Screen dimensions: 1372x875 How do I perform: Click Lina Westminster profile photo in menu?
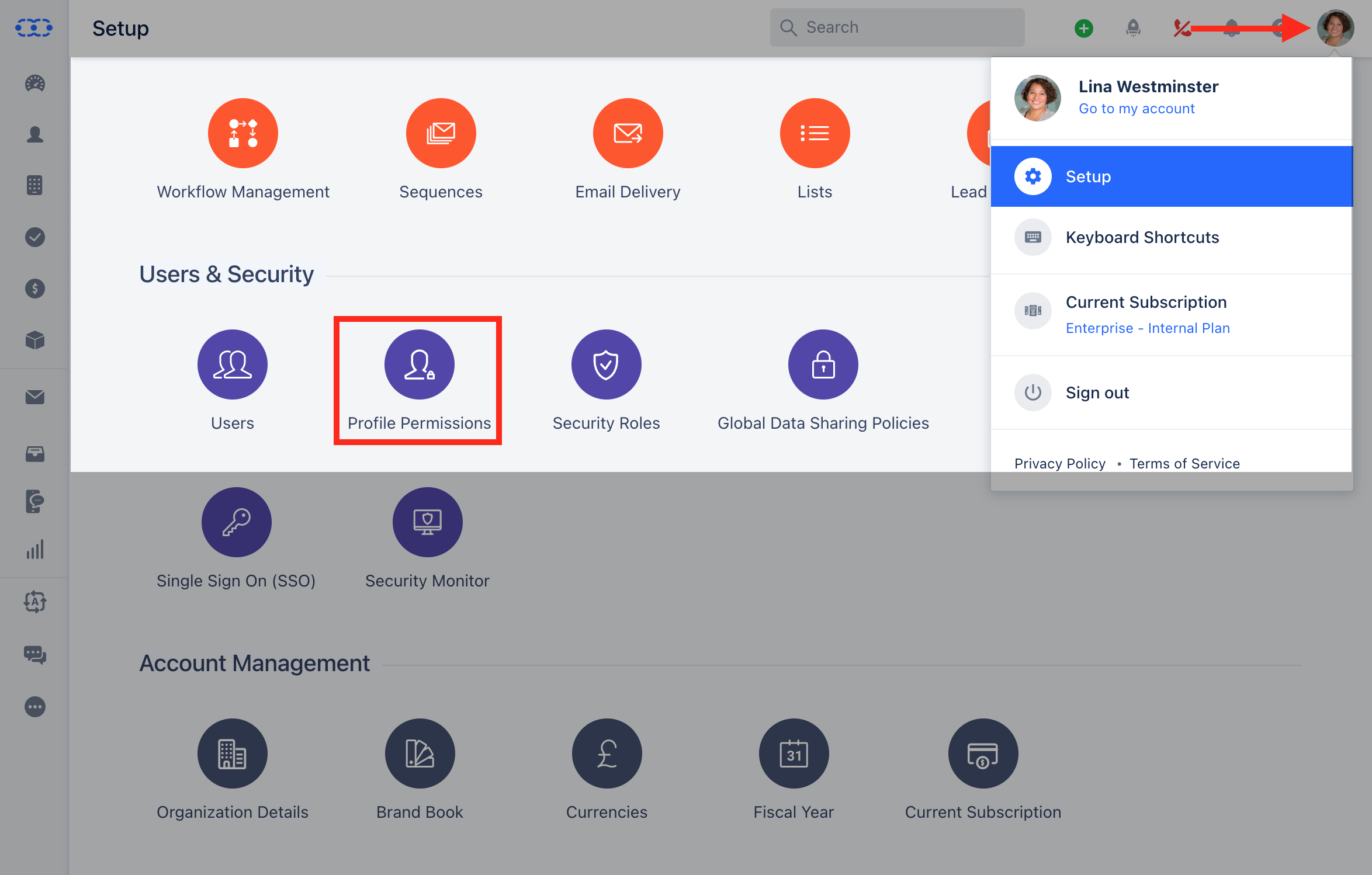point(1038,98)
